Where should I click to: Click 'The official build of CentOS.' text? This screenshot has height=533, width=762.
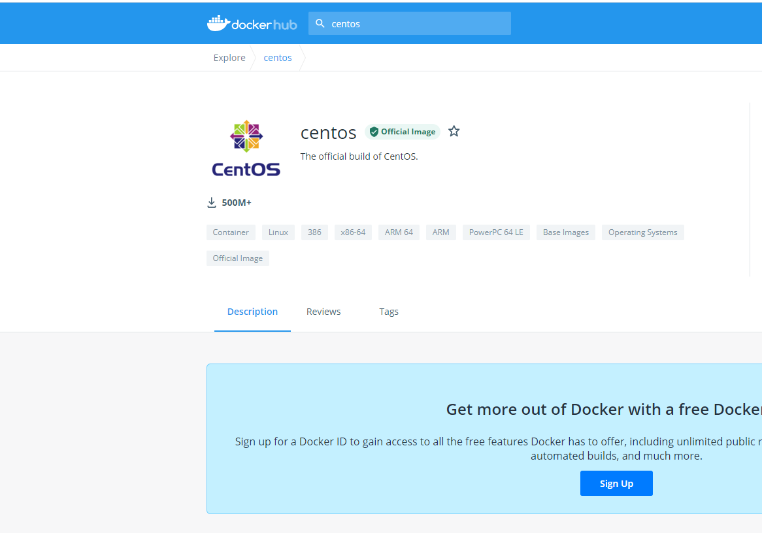359,156
